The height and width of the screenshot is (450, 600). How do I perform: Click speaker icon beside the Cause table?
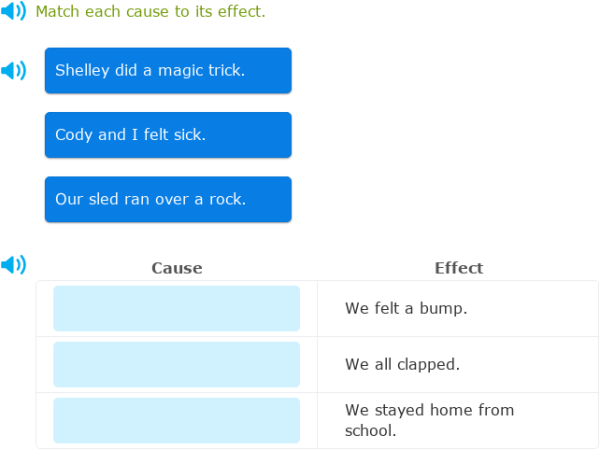click(x=13, y=265)
